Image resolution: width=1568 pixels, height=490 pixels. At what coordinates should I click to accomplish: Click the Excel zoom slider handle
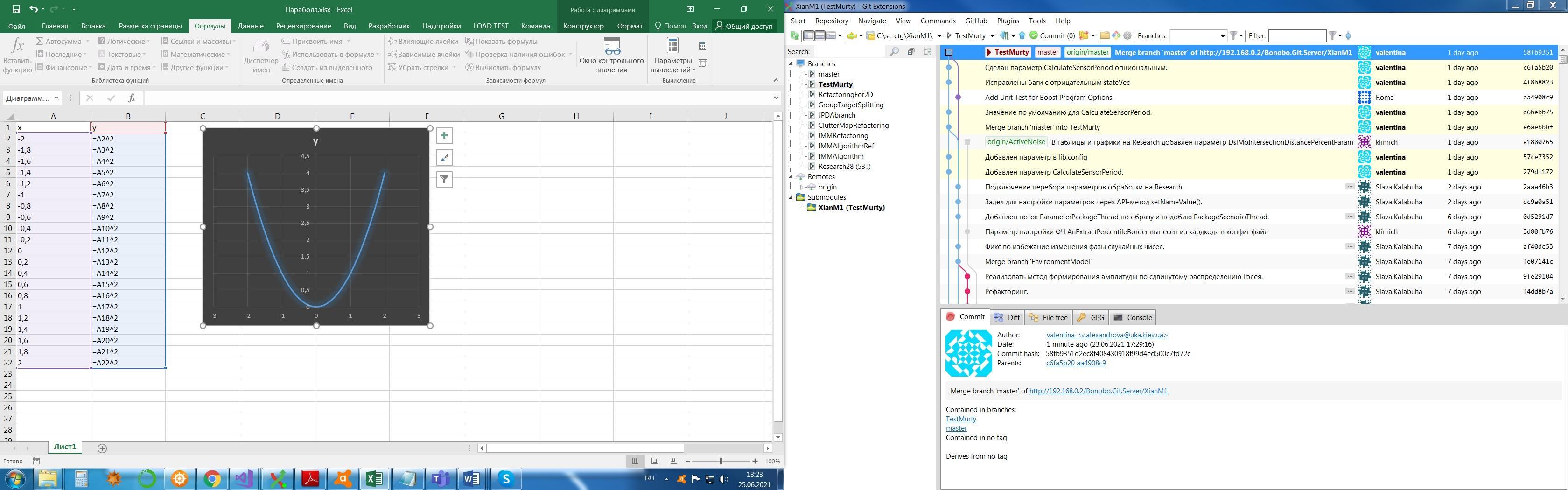pyautogui.click(x=721, y=462)
